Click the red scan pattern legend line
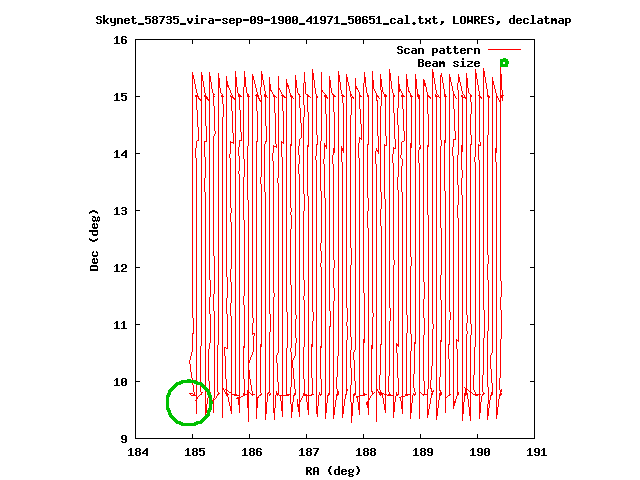The image size is (640, 480). [x=504, y=50]
